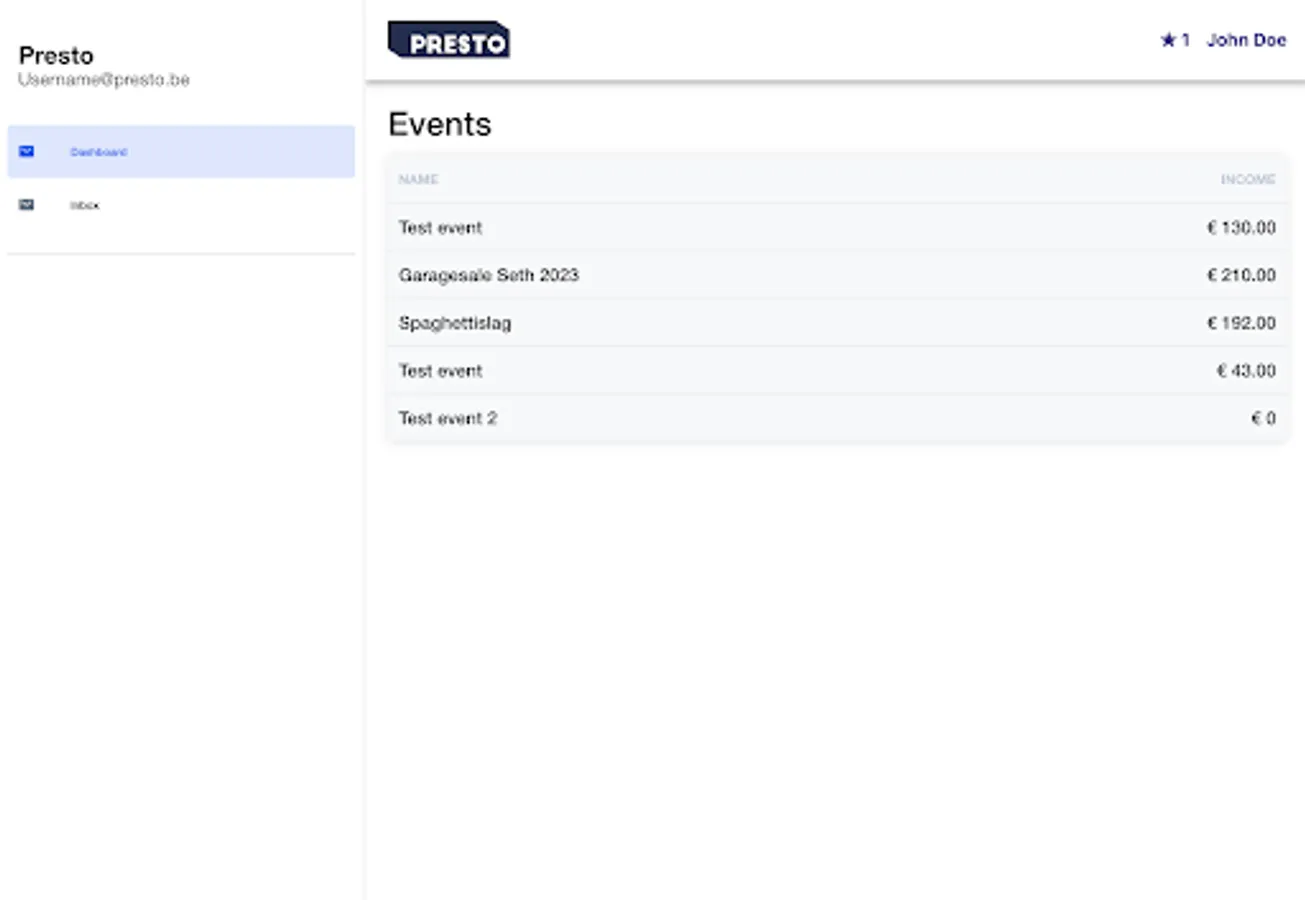This screenshot has height=900, width=1305.
Task: Click the Presto badge logo graphic
Action: point(448,40)
